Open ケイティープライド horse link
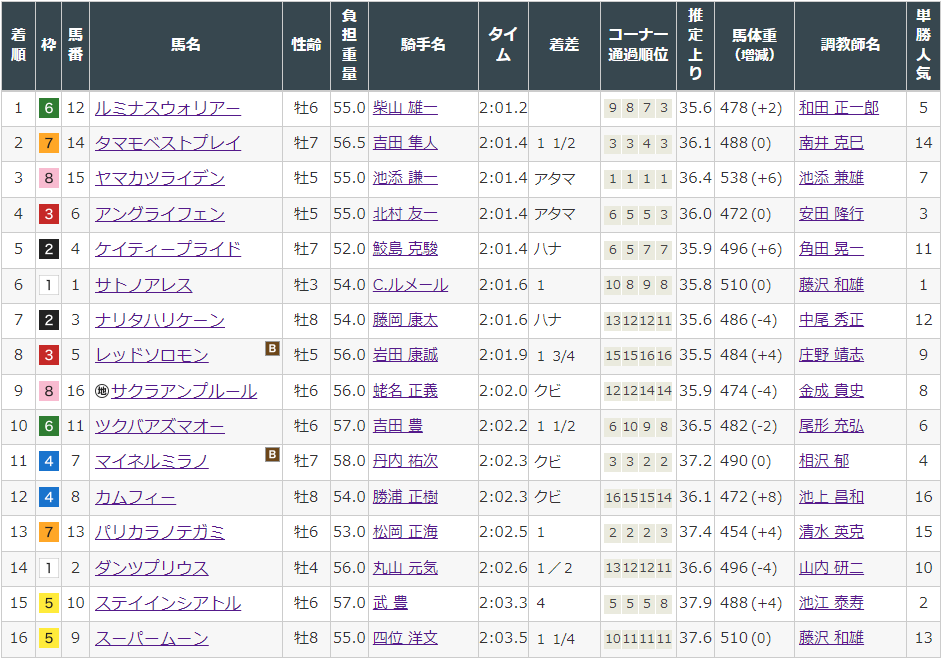Image resolution: width=943 pixels, height=660 pixels. click(168, 249)
